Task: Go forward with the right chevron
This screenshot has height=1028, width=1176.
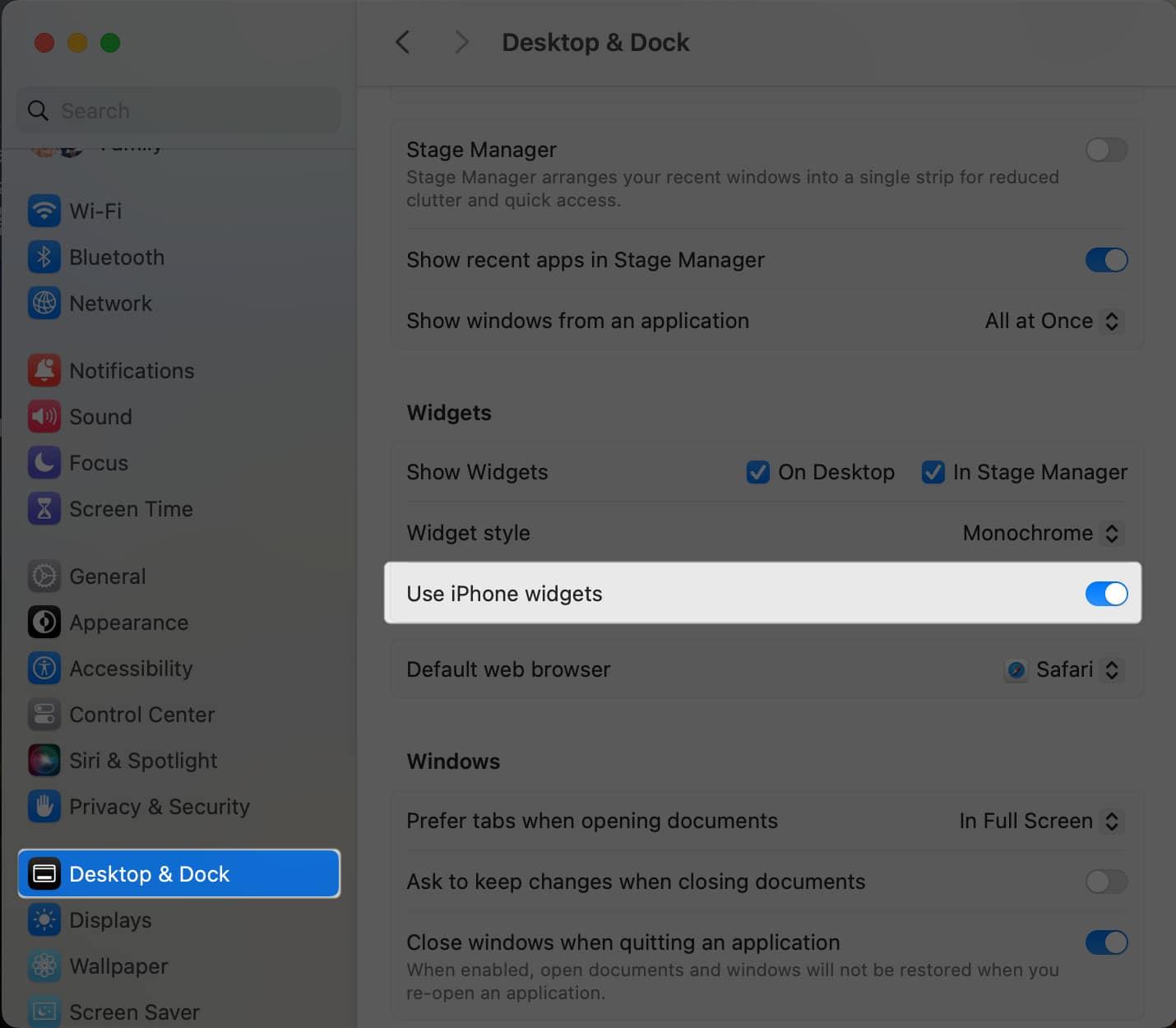Action: [x=461, y=42]
